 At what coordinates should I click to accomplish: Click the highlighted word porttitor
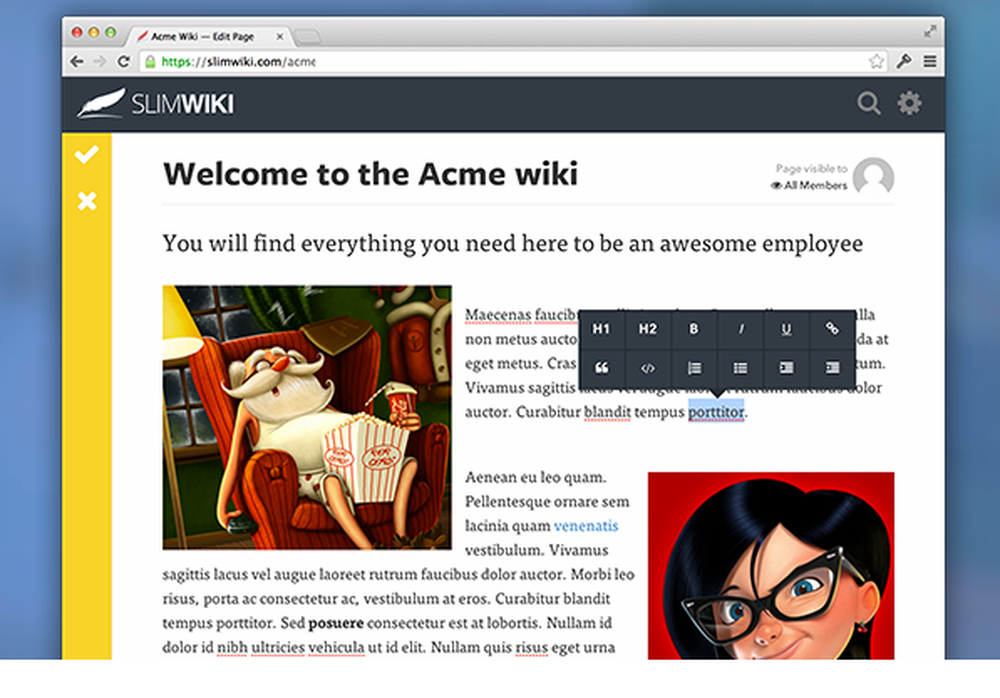click(x=716, y=412)
